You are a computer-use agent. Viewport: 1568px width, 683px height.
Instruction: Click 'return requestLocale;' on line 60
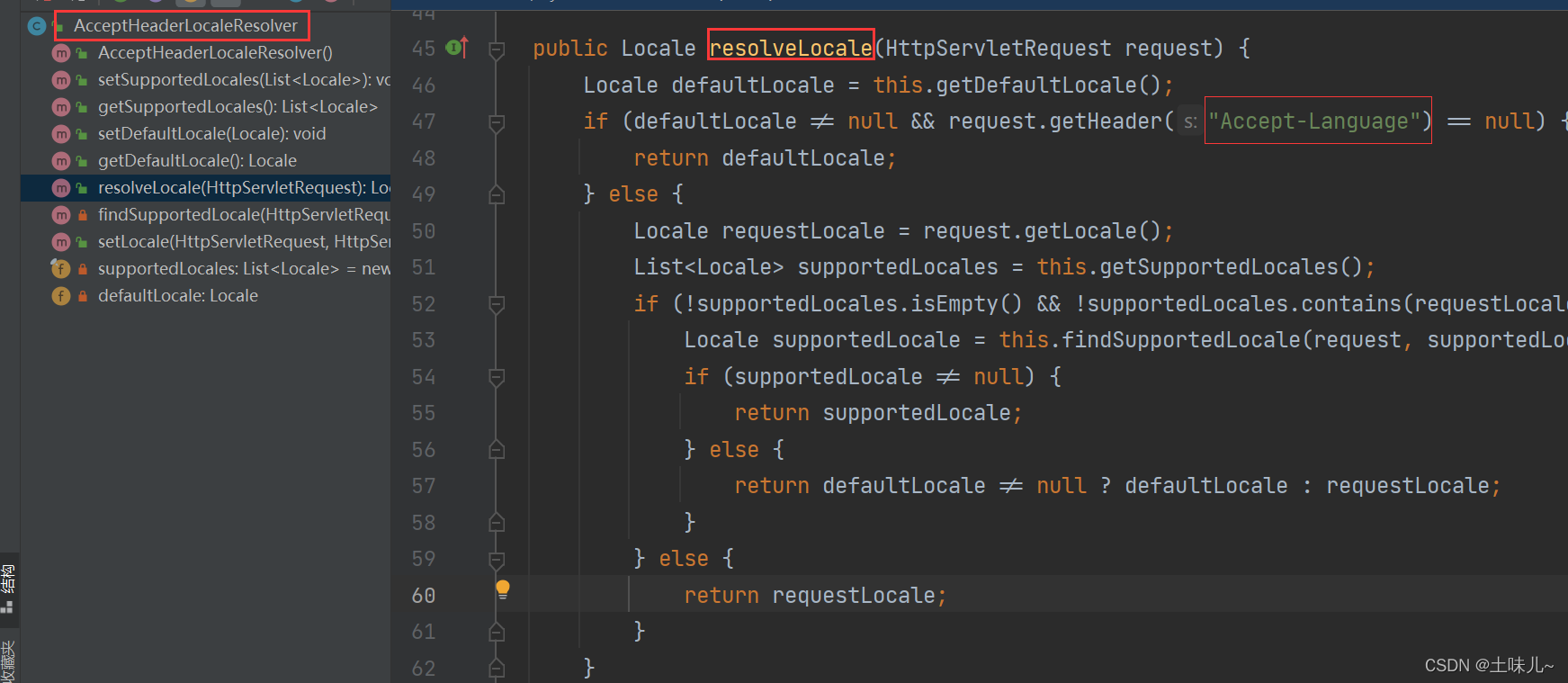816,596
